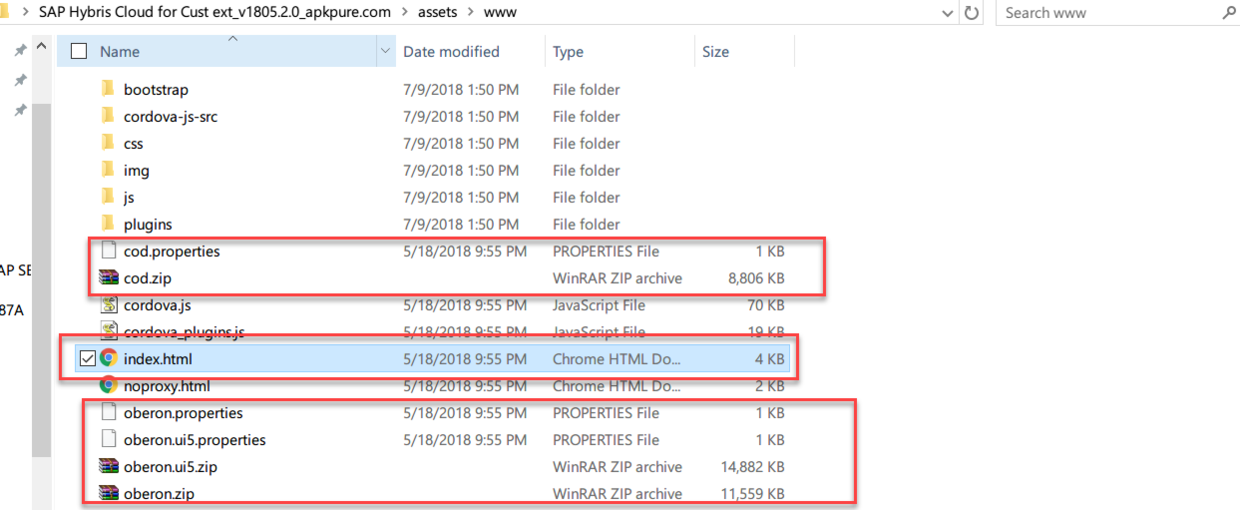Sort by Type column header
The height and width of the screenshot is (510, 1240).
568,52
